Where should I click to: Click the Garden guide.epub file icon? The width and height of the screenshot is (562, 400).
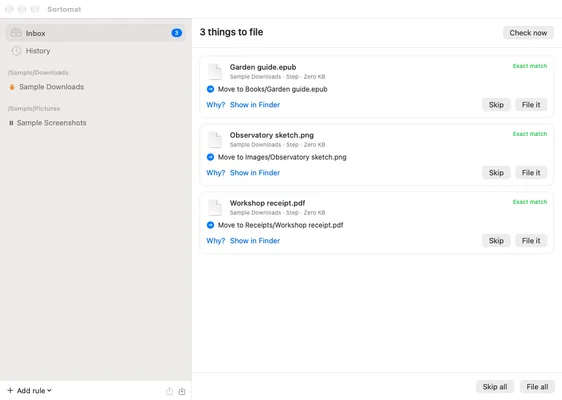215,72
